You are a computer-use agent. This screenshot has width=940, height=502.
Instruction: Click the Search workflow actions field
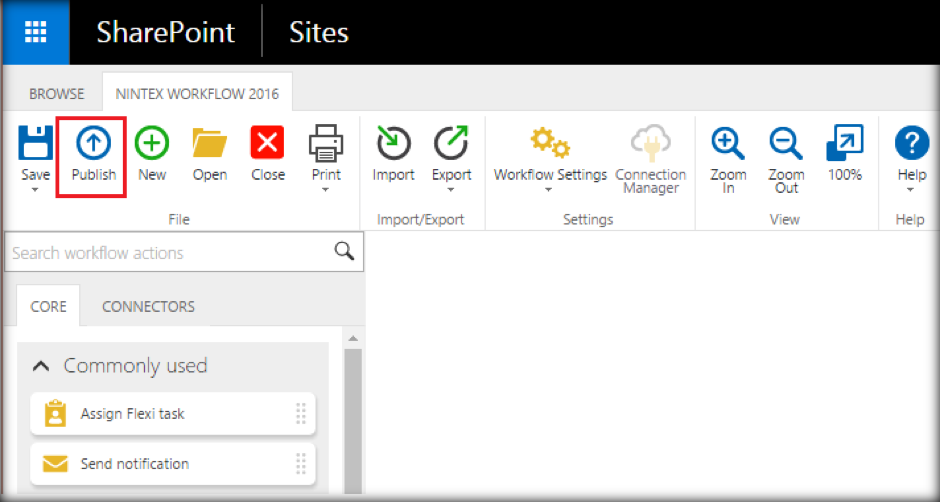click(x=170, y=253)
